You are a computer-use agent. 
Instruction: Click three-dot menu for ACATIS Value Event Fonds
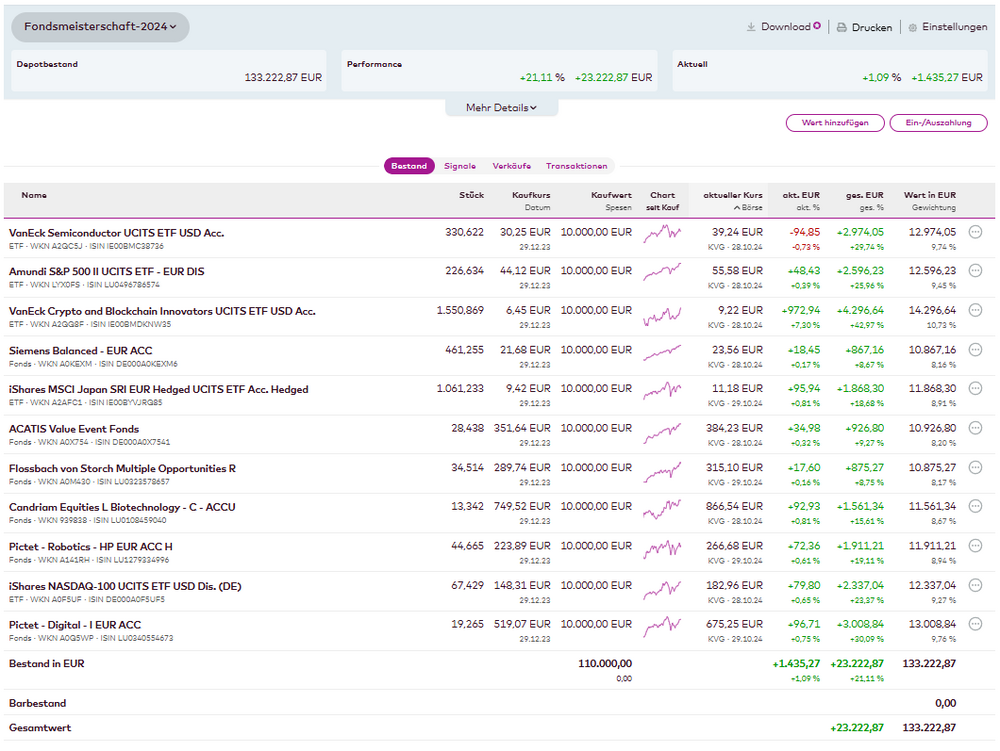[976, 429]
